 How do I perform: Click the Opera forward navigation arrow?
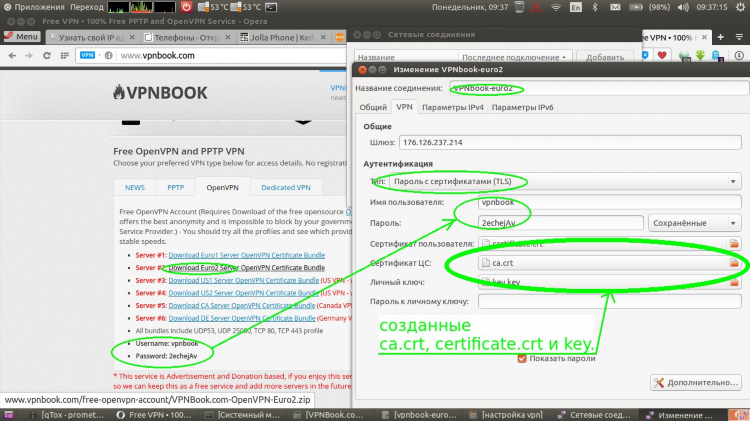click(x=29, y=55)
